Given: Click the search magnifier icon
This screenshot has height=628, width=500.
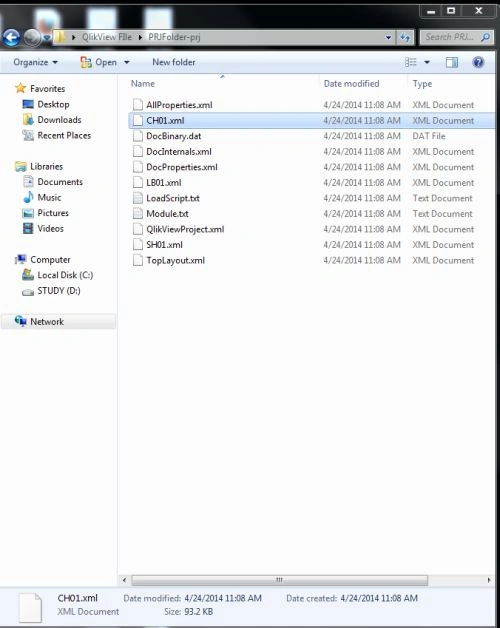Looking at the screenshot, I should coord(486,37).
